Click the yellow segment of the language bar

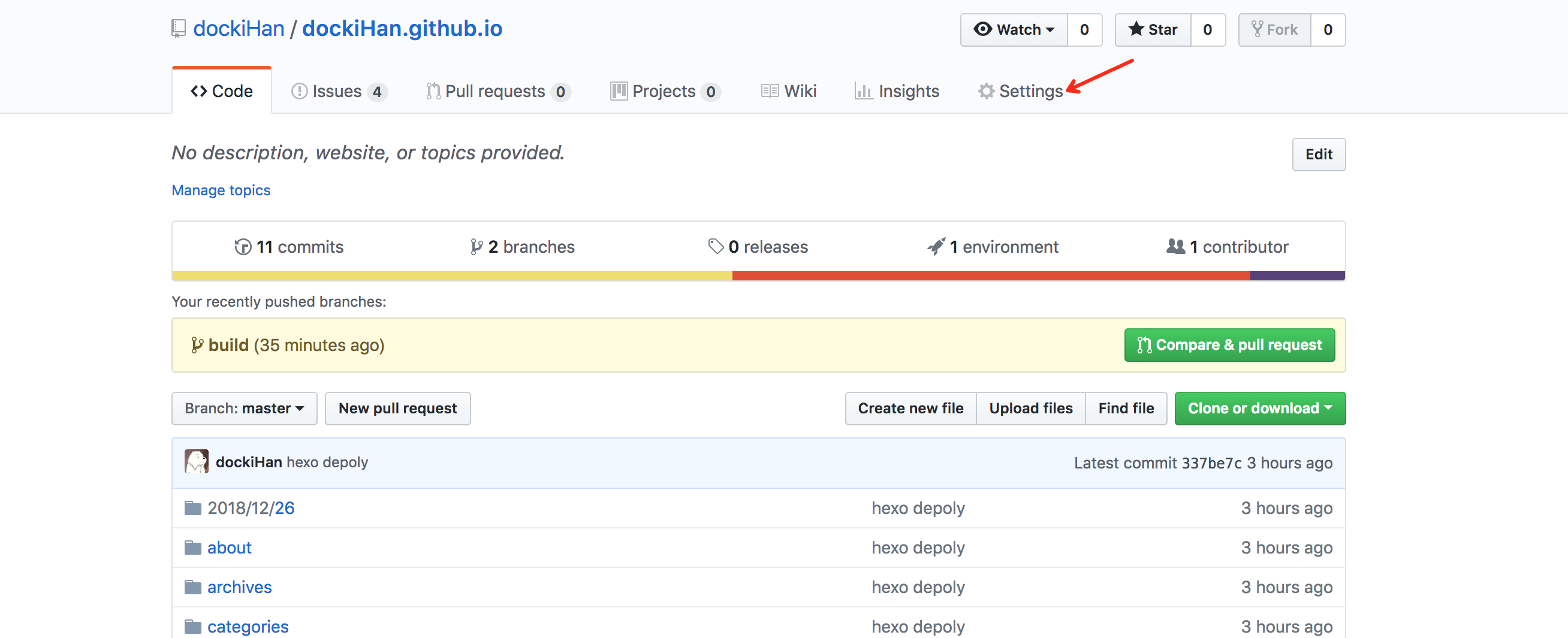pos(453,276)
